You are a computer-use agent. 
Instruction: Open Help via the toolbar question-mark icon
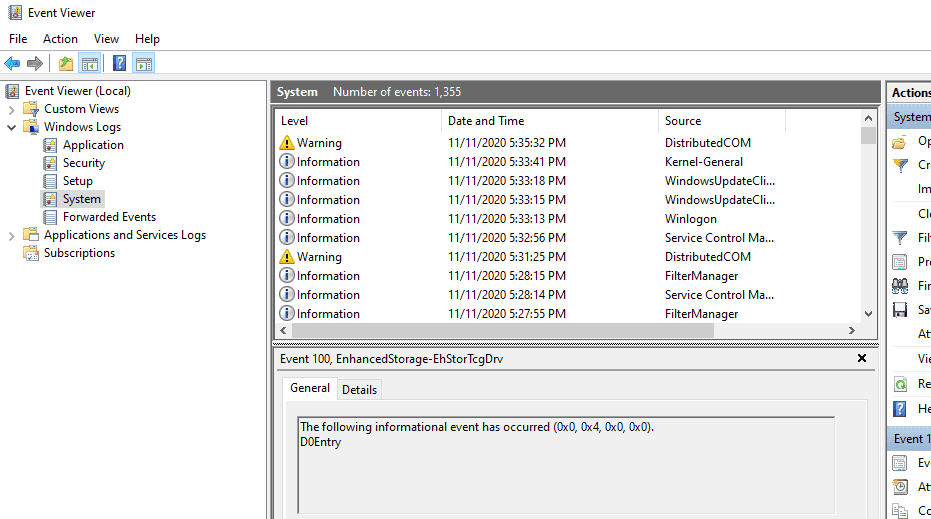[119, 63]
